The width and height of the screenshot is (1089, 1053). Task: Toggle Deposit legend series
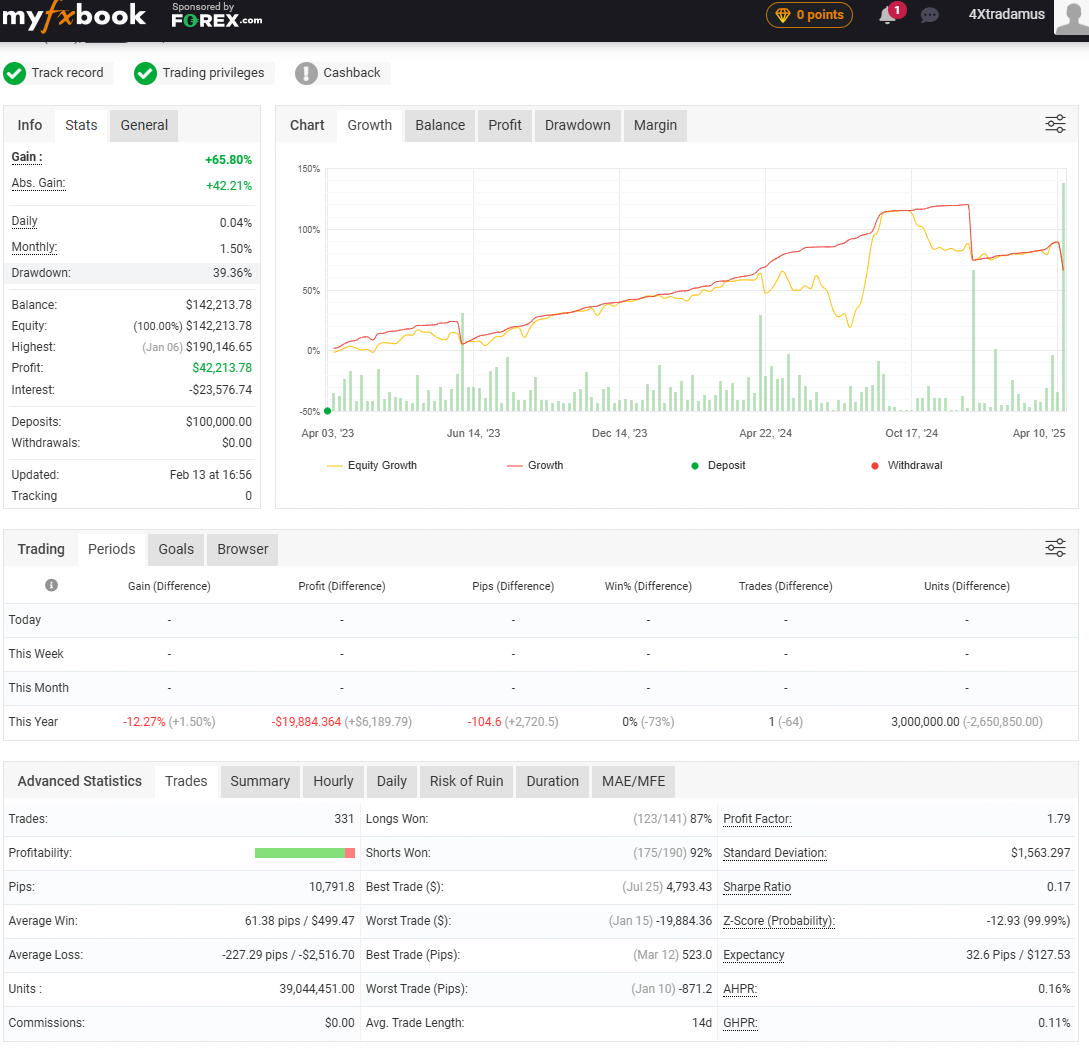(x=718, y=465)
